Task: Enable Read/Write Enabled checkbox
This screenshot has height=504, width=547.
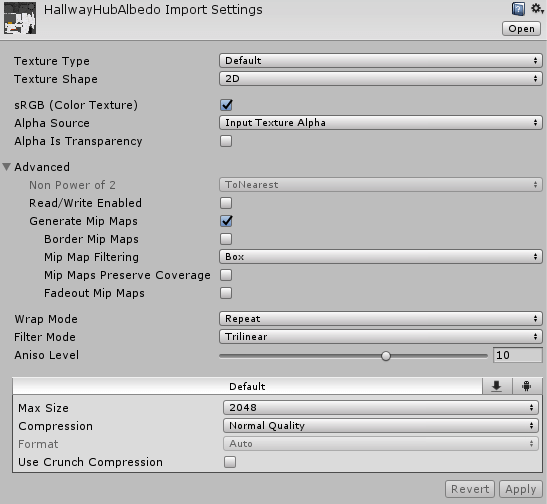Action: (226, 203)
